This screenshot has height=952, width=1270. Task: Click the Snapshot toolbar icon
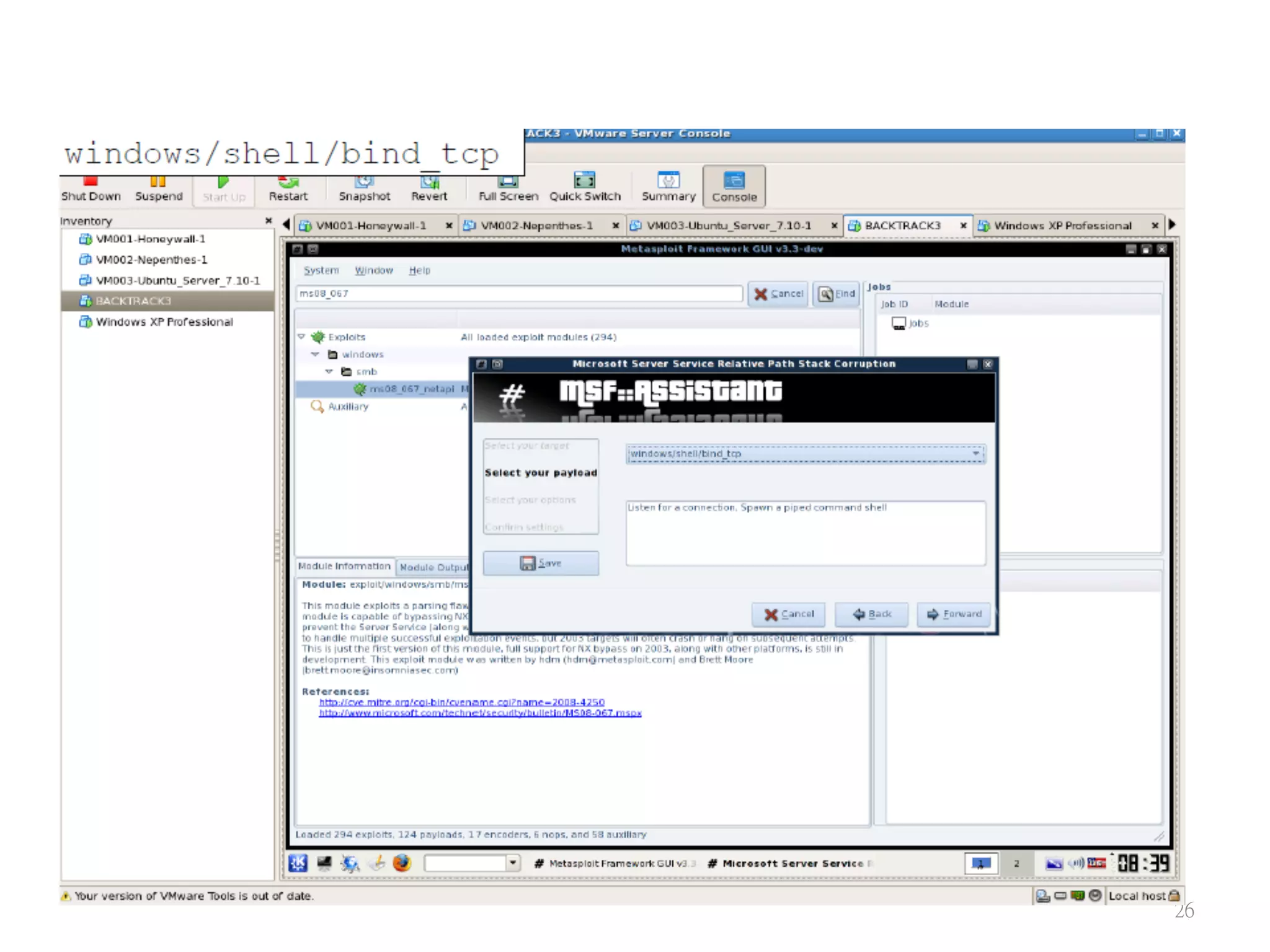[364, 181]
